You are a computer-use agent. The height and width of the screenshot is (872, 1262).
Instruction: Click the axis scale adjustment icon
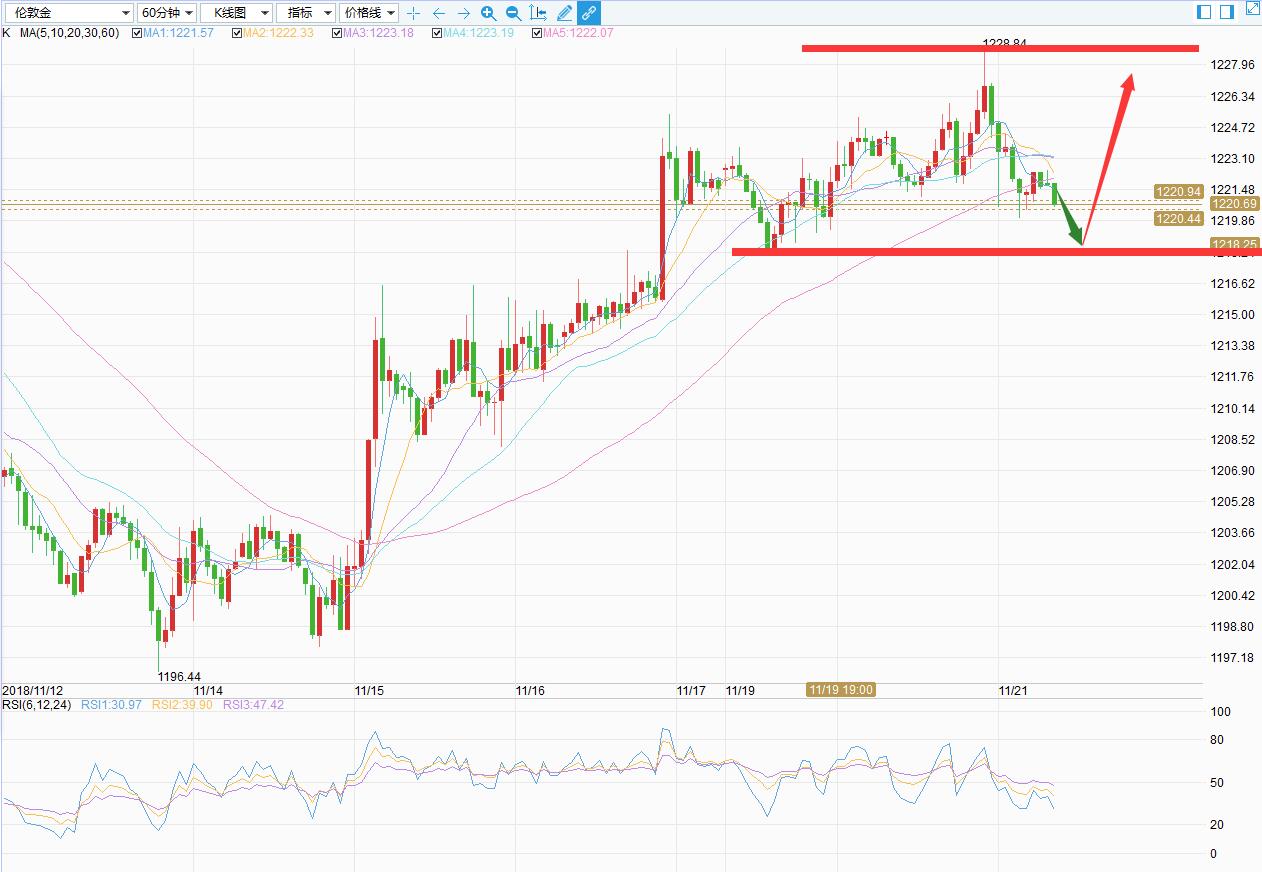[x=538, y=13]
